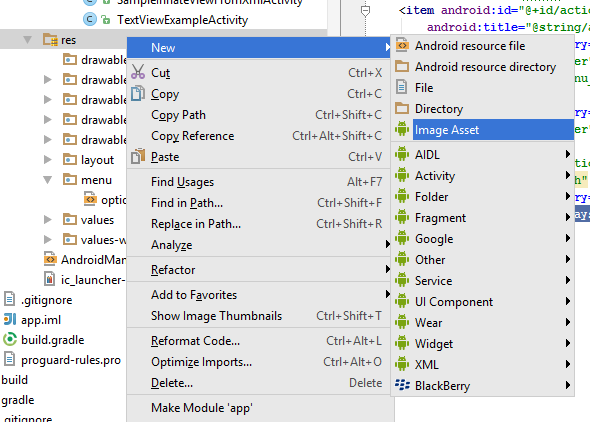Click the Copy clipboard icon
The height and width of the screenshot is (422, 590).
tap(138, 93)
